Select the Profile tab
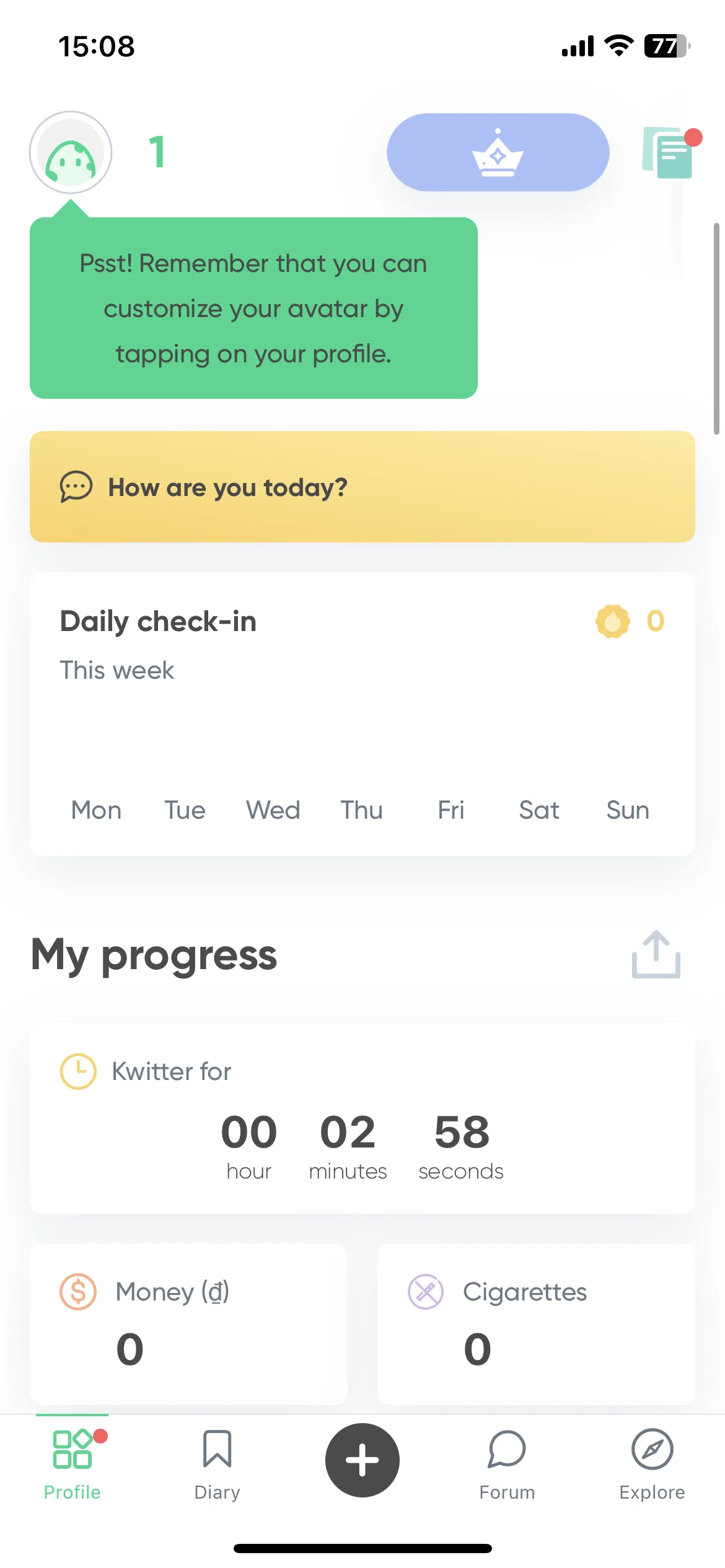 pos(72,1465)
